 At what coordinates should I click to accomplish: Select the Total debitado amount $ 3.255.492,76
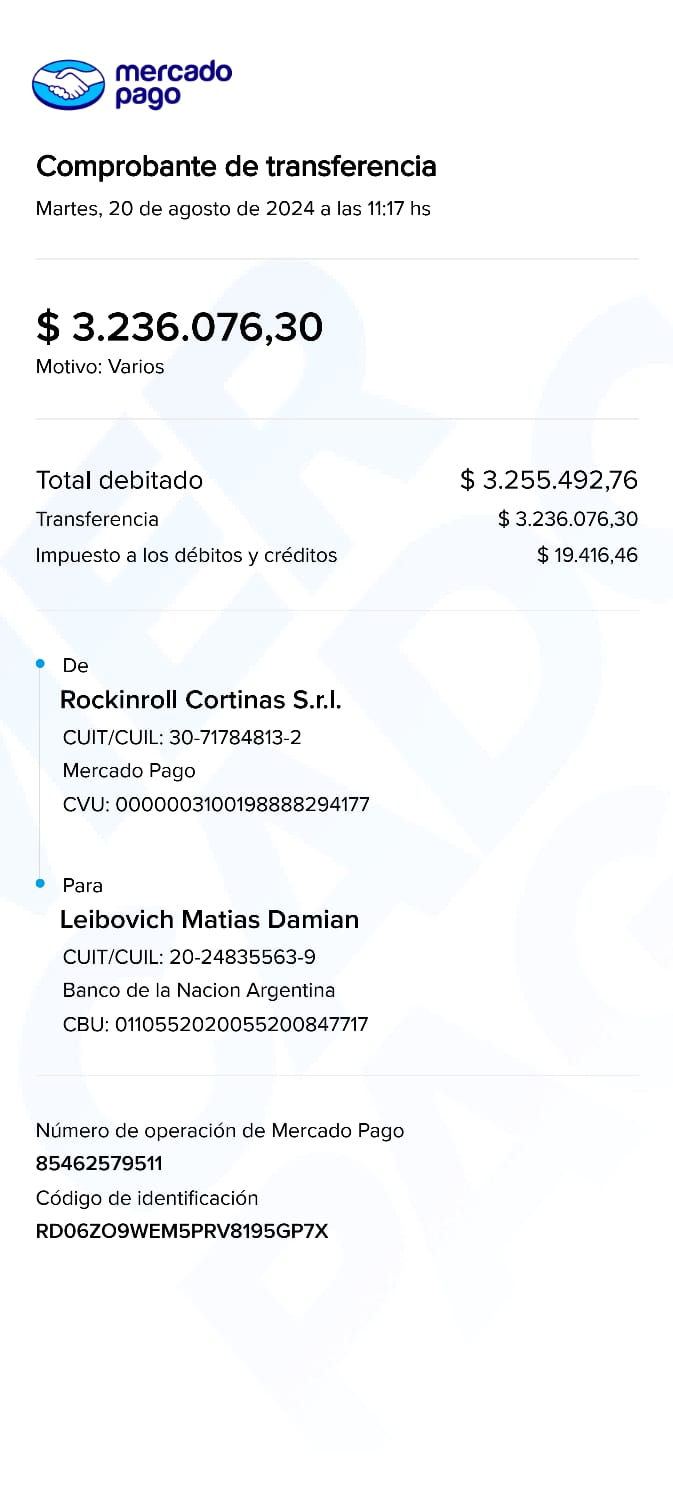[548, 480]
